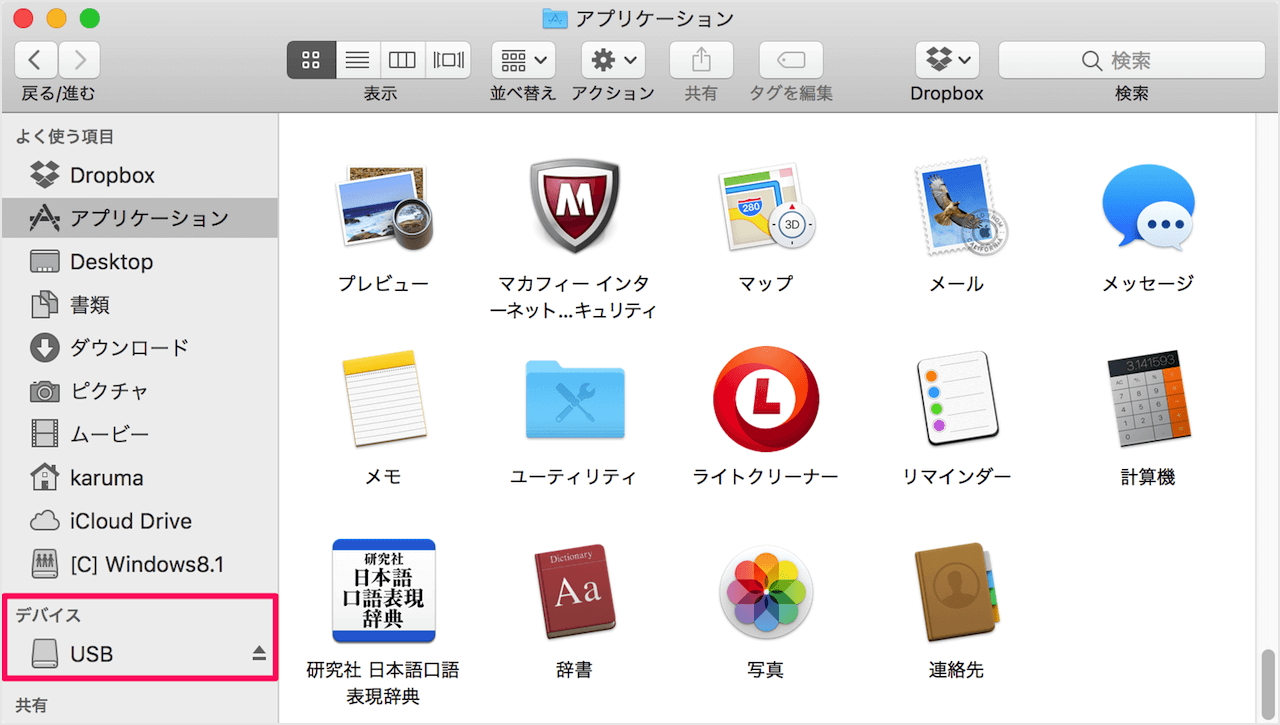Open the 写真 (Photos) app icon
This screenshot has height=725, width=1280.
[766, 592]
